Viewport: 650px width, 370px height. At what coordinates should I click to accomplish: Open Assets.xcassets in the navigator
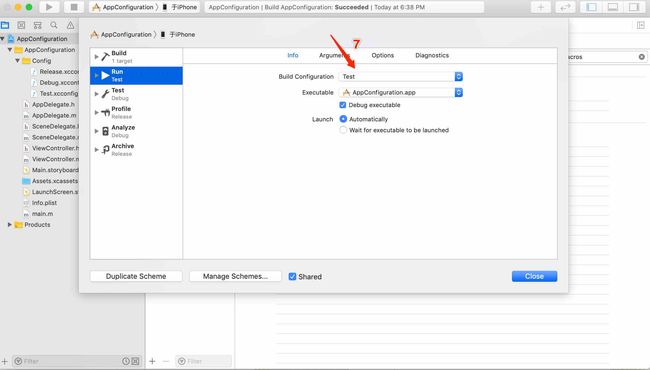pos(50,181)
